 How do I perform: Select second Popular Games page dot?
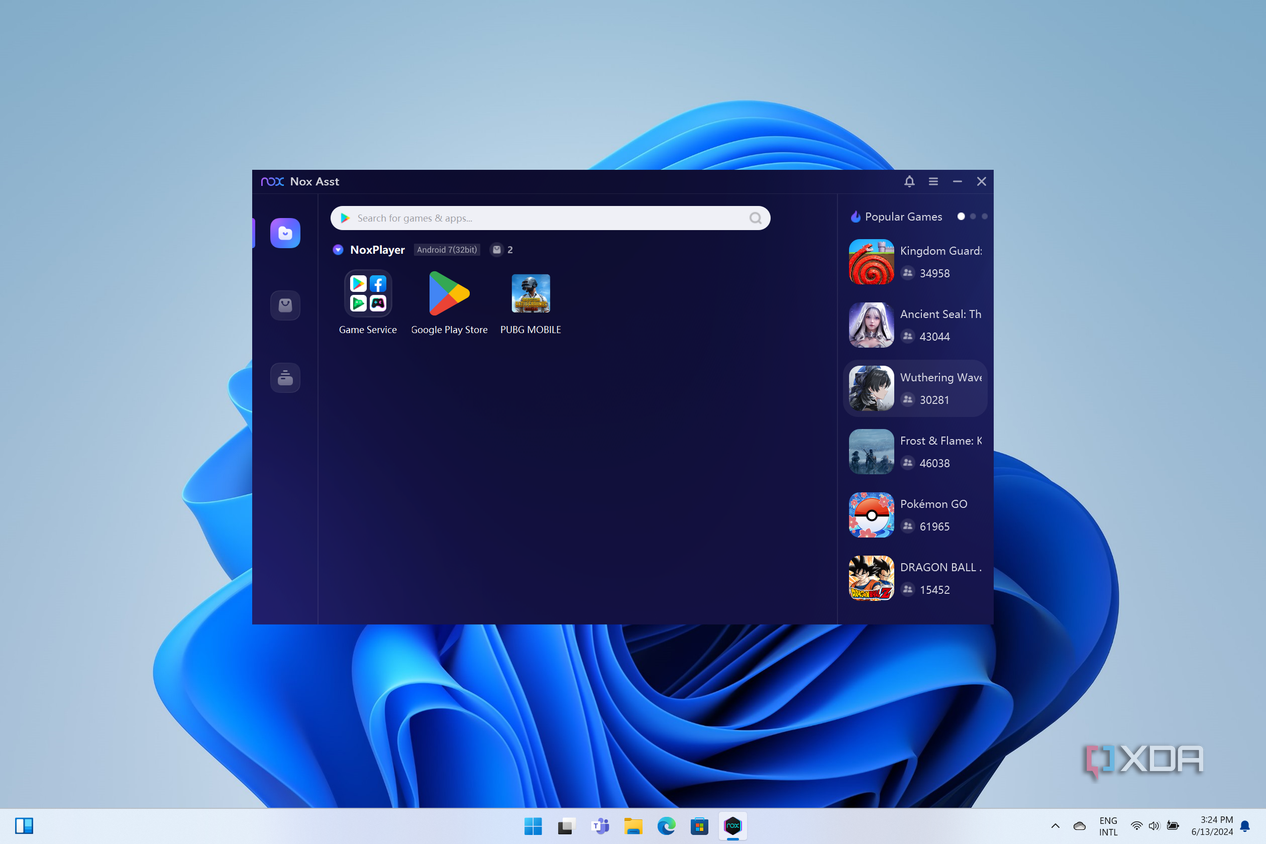(x=973, y=216)
